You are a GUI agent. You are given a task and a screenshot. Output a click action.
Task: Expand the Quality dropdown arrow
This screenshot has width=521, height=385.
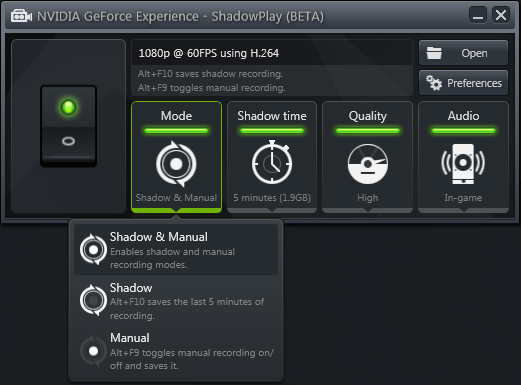[x=368, y=210]
